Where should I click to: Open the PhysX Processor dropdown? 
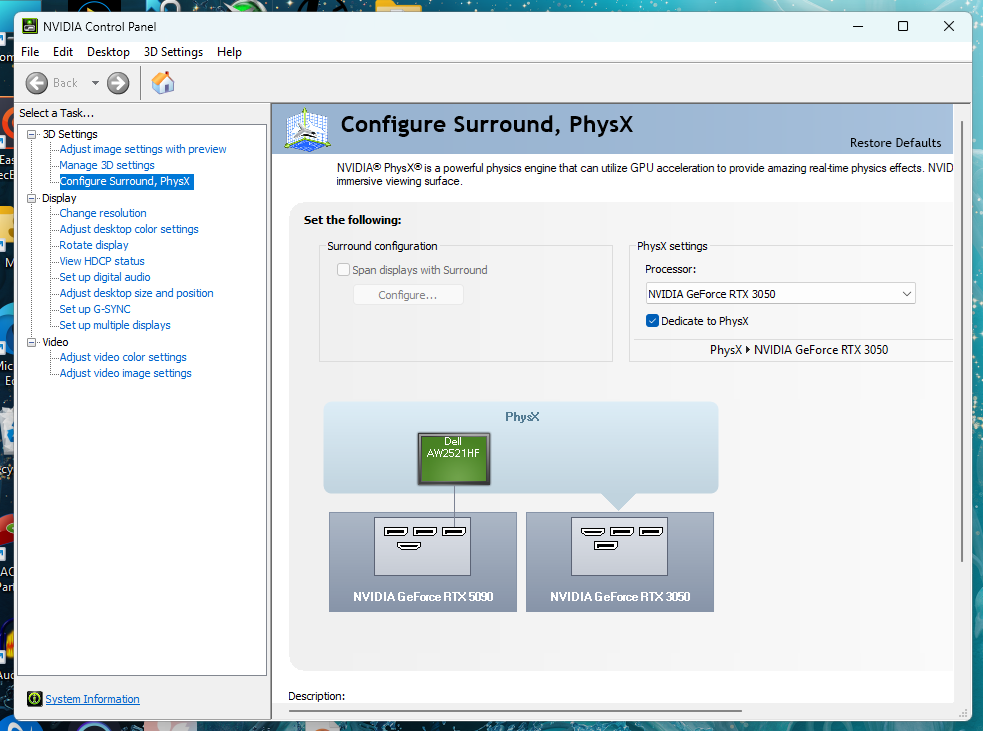click(906, 293)
